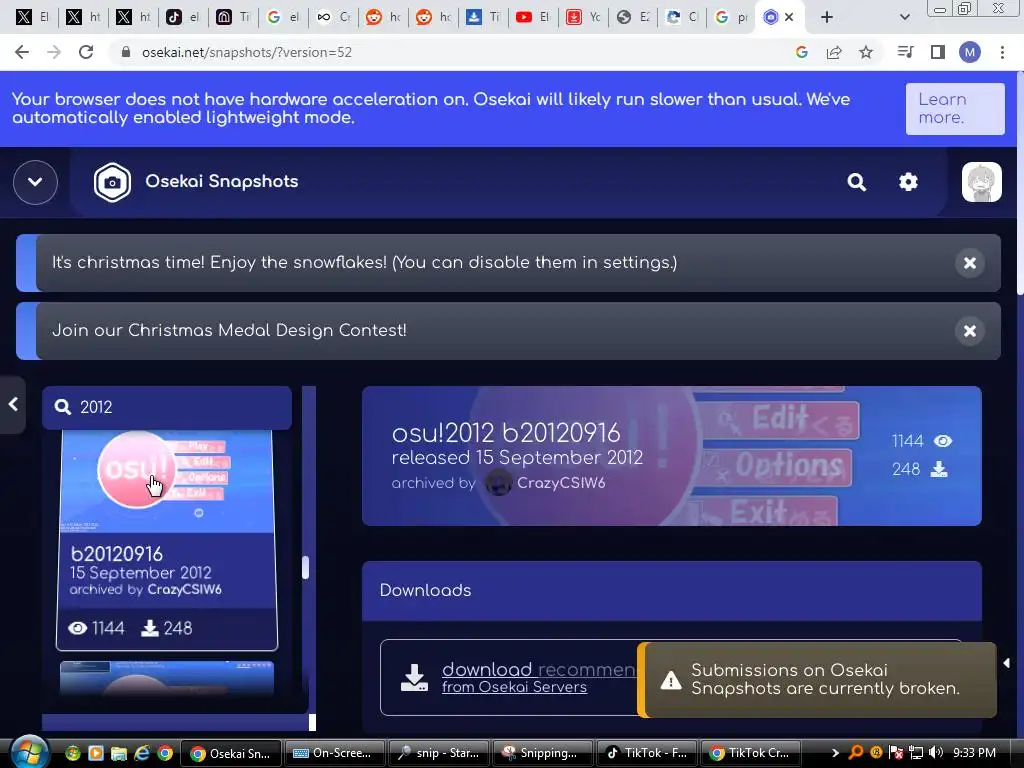The height and width of the screenshot is (768, 1024).
Task: Click the eye icon in the b20120916 card
Action: [78, 628]
